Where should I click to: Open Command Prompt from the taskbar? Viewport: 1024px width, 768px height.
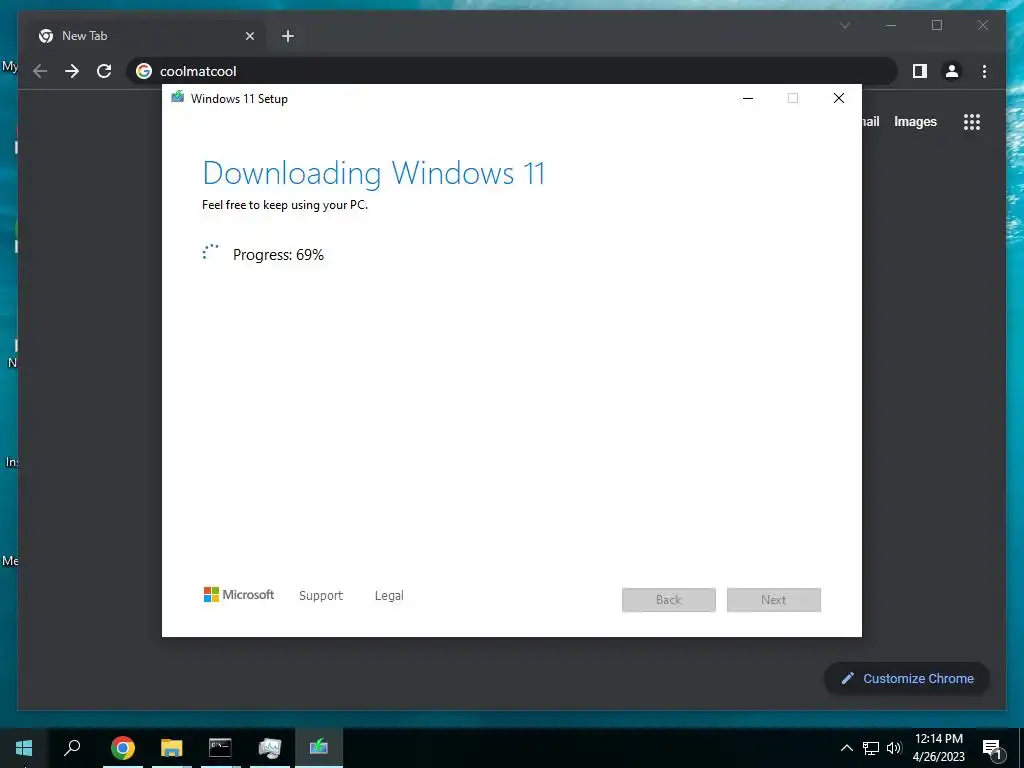tap(220, 748)
